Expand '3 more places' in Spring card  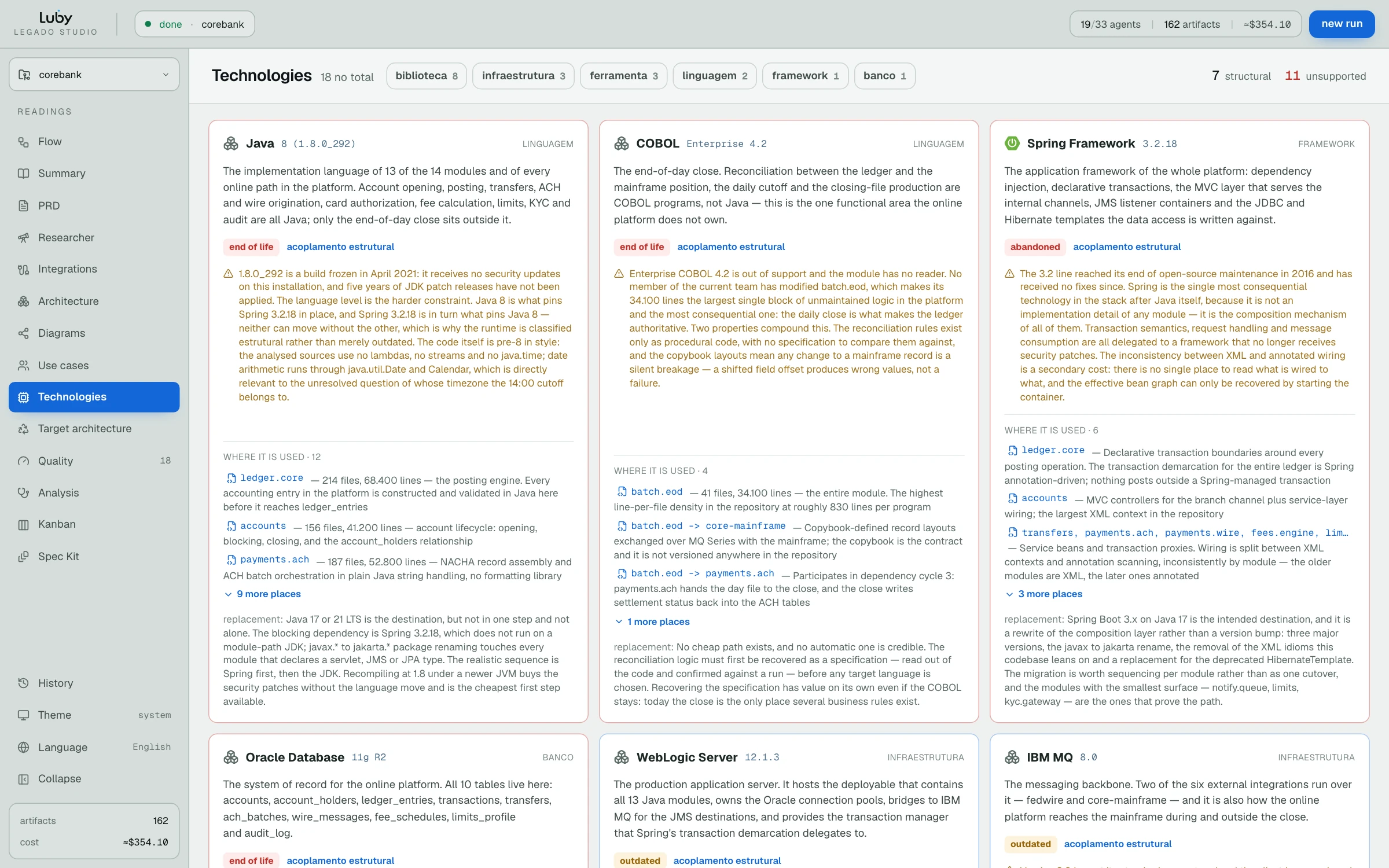click(1044, 594)
